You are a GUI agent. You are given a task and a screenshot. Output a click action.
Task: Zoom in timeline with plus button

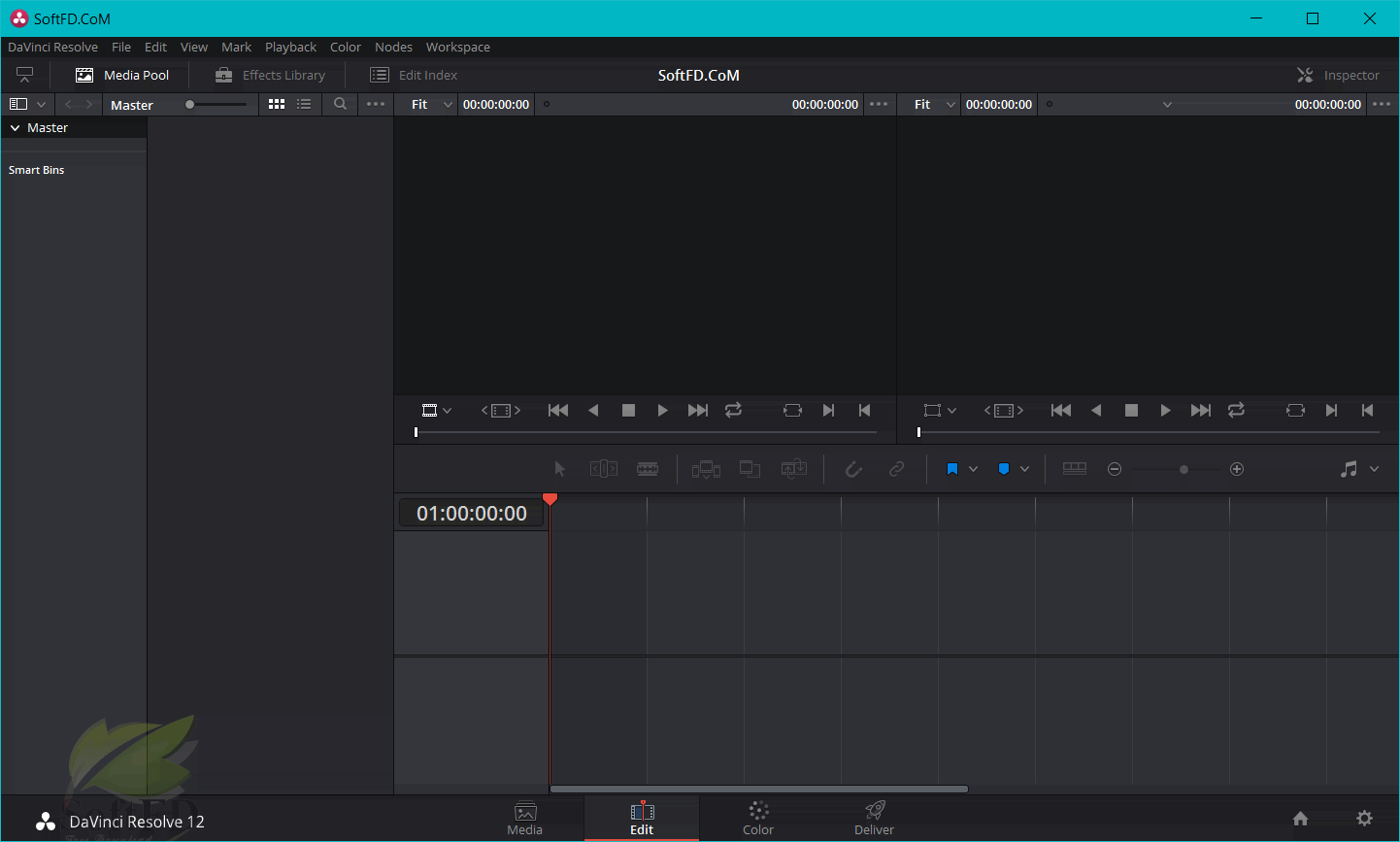[1237, 469]
